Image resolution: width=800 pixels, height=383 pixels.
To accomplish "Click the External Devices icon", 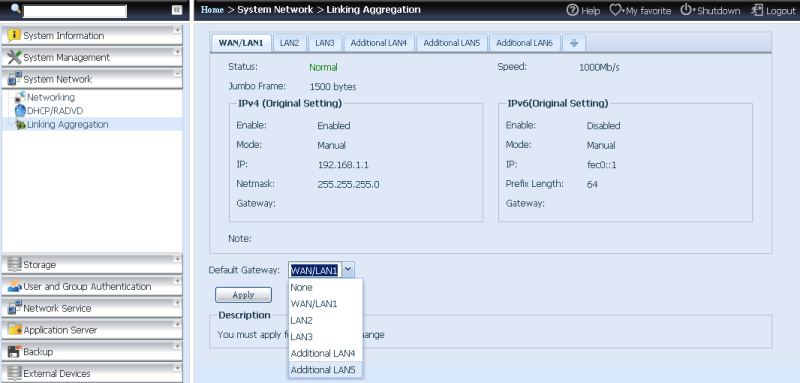I will point(14,373).
